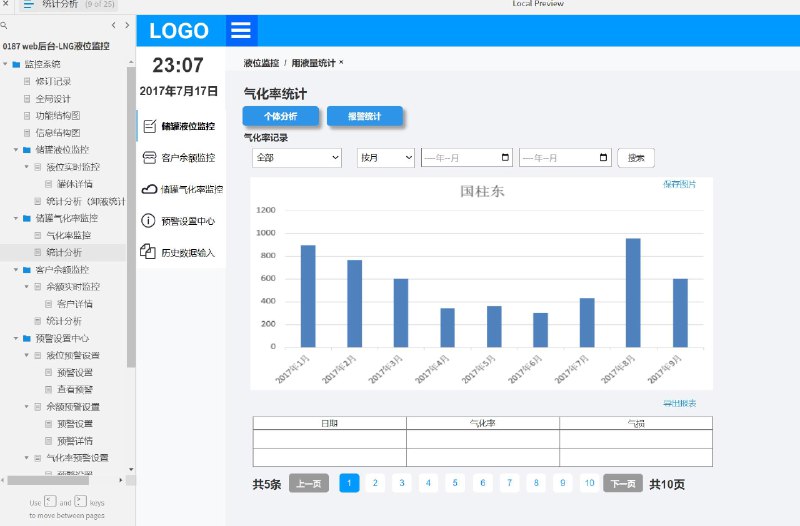Click the 客户余额监控 sidebar icon
Screen dimensions: 800x526
(149, 158)
